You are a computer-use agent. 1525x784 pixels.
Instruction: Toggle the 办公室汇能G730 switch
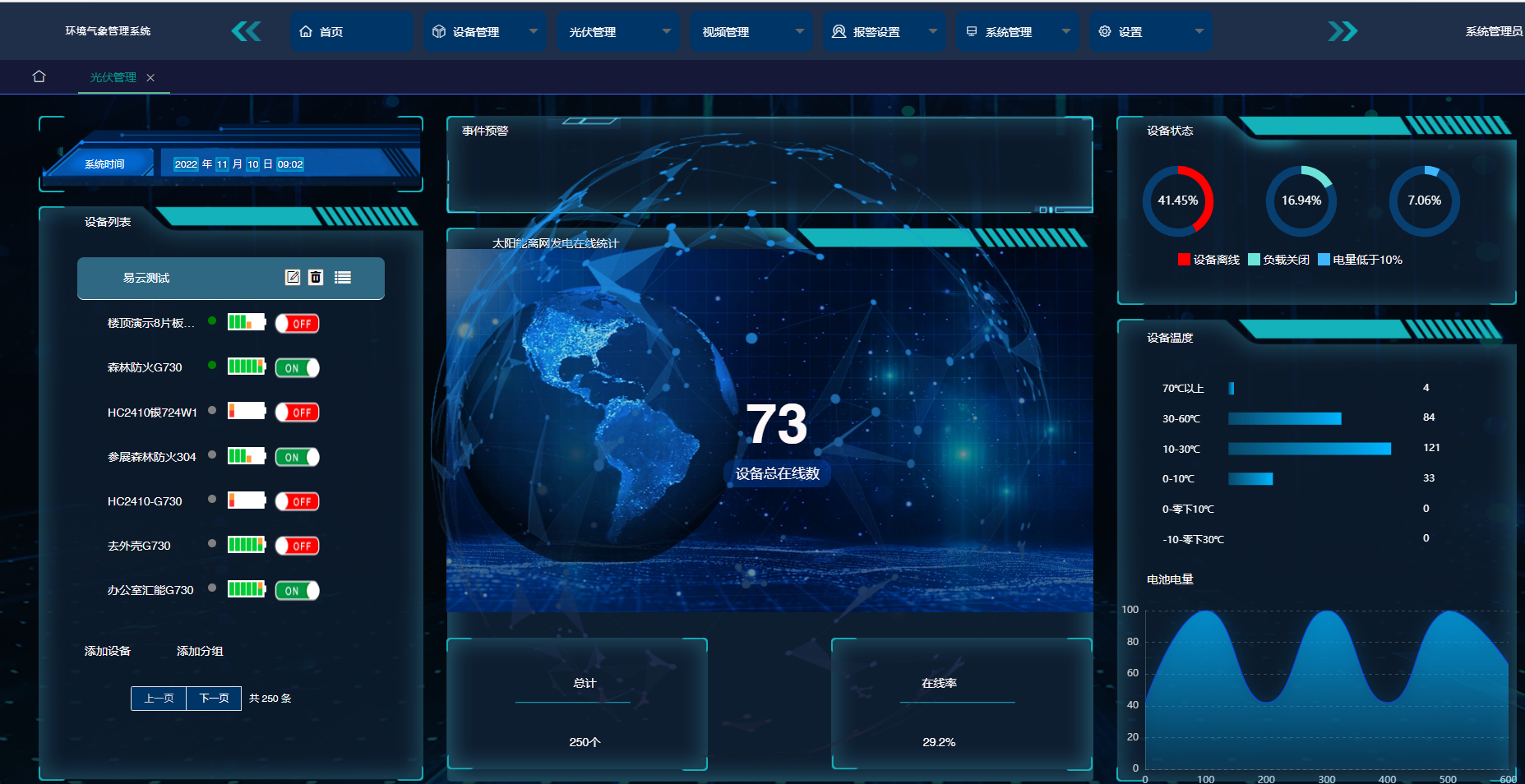tap(297, 591)
